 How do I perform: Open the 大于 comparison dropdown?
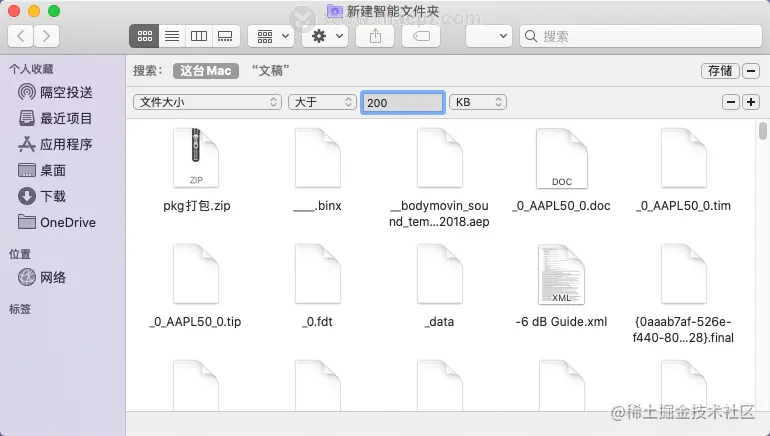(x=322, y=102)
